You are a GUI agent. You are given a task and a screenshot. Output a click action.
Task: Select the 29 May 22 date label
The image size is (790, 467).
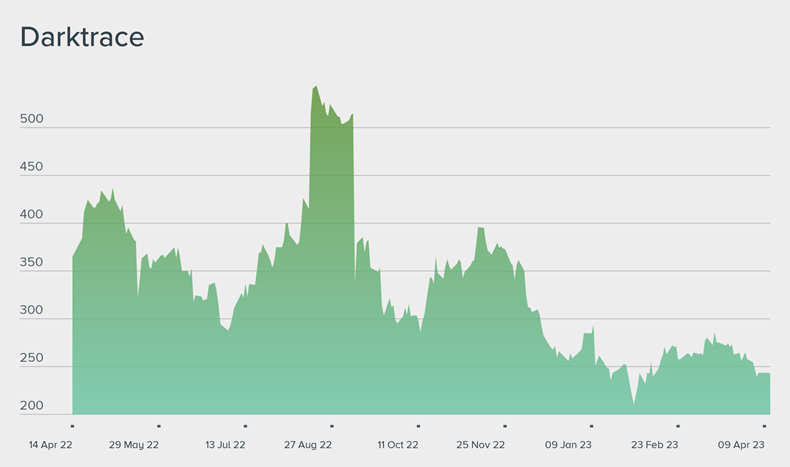[x=134, y=444]
